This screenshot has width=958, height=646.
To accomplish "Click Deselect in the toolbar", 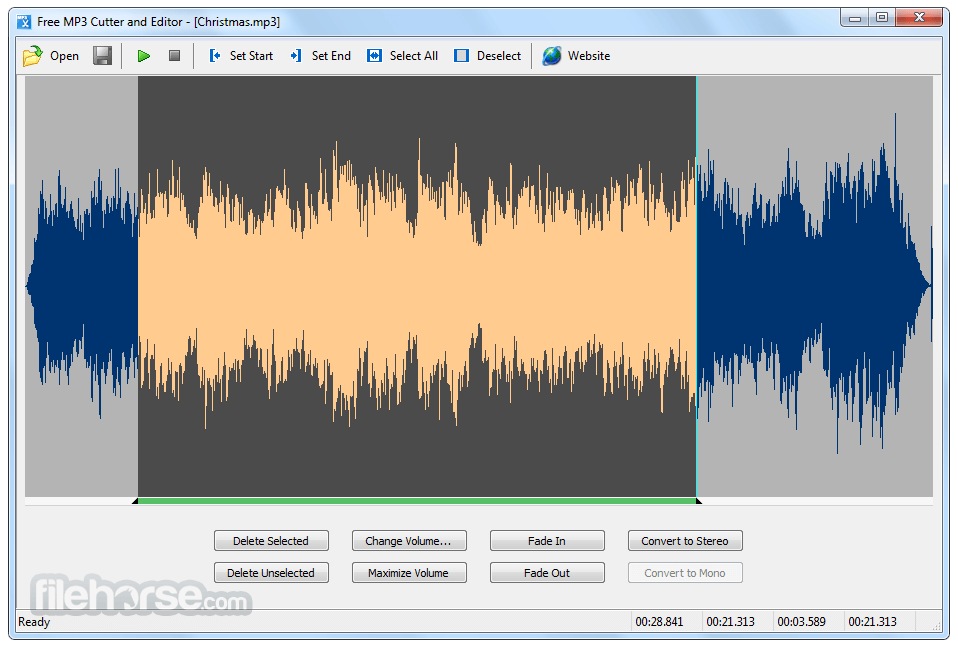I will pos(488,56).
